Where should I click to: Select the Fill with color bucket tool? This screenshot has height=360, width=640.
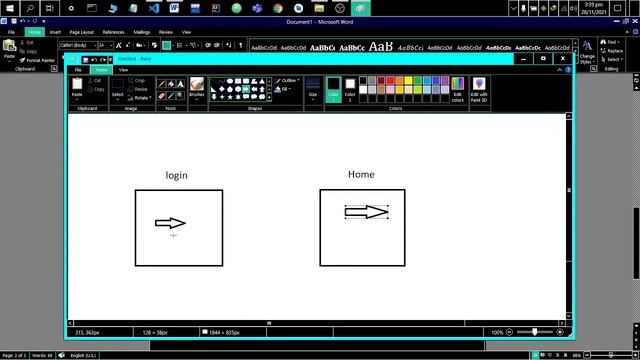tap(171, 84)
